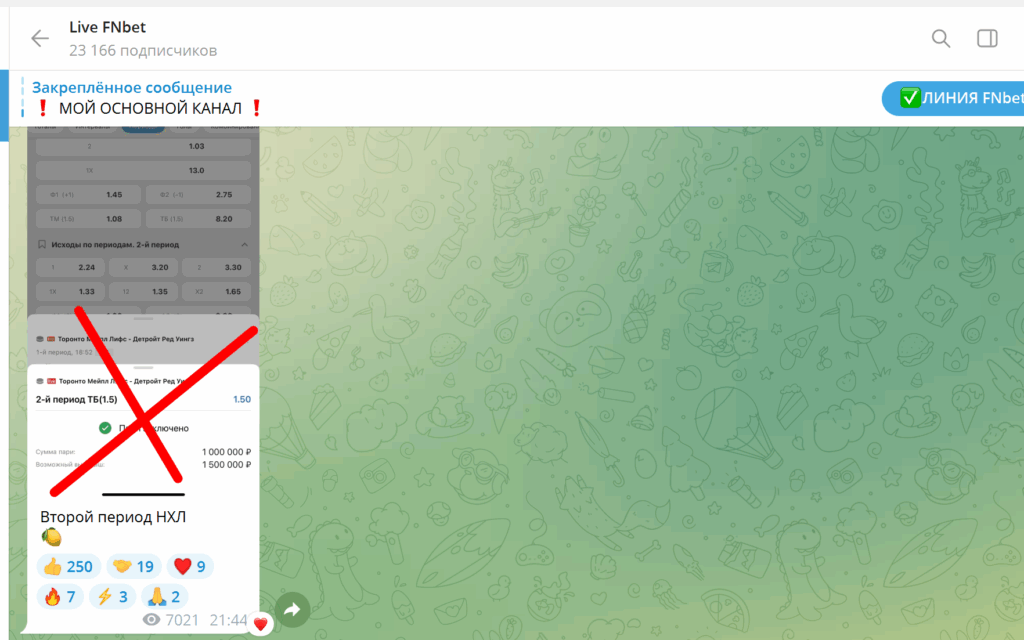Click the small heart quick-reaction icon

click(260, 624)
